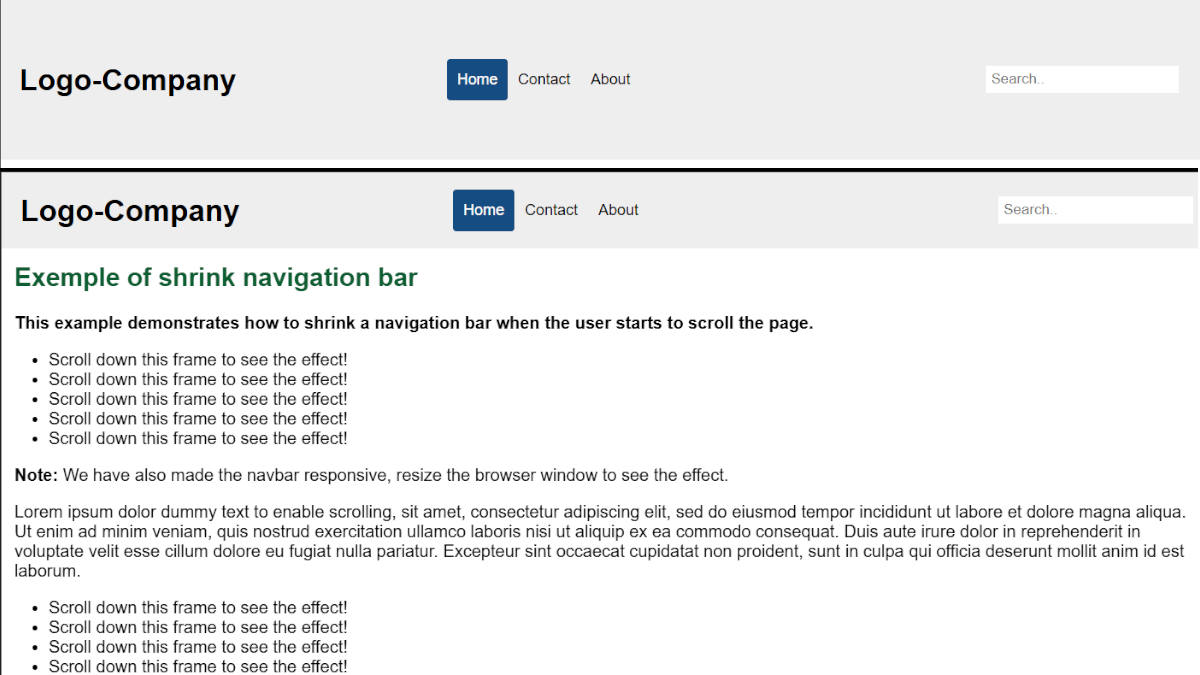Click the first bullet item below the Lorem paragraph
The width and height of the screenshot is (1200, 675).
click(198, 608)
